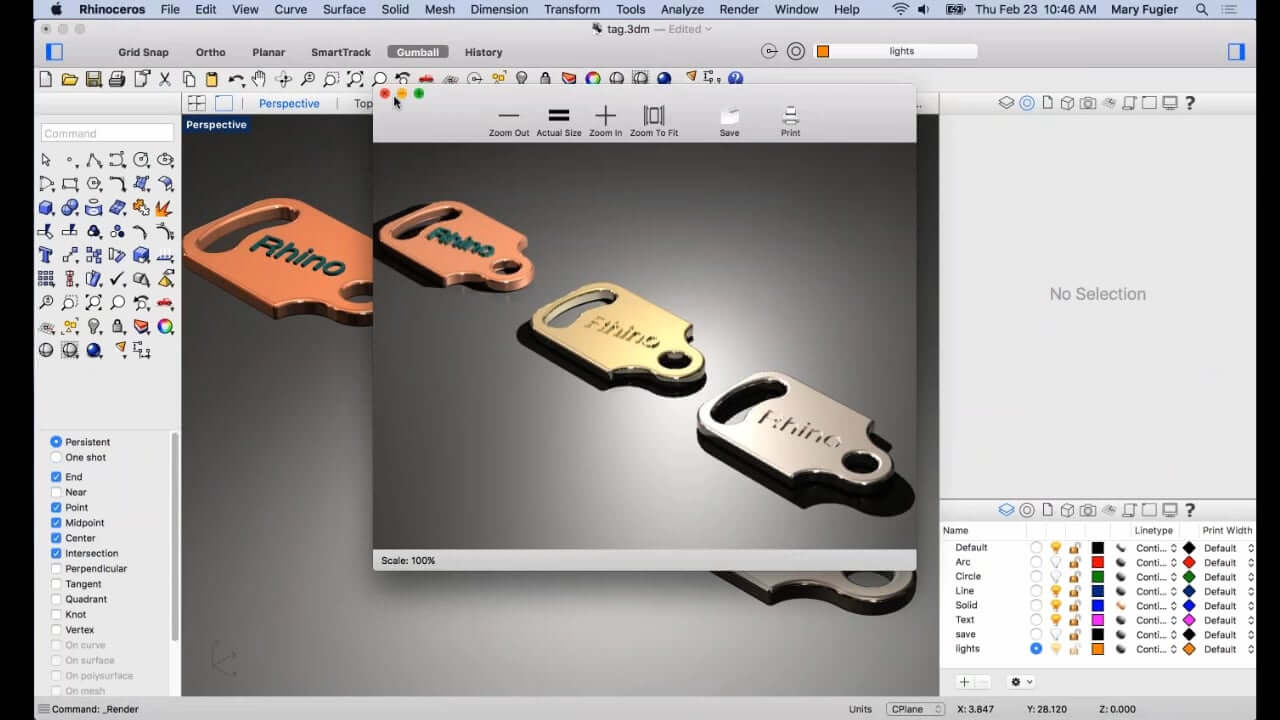1280x720 pixels.
Task: Uncheck the Midpoint object snap
Action: tap(56, 523)
